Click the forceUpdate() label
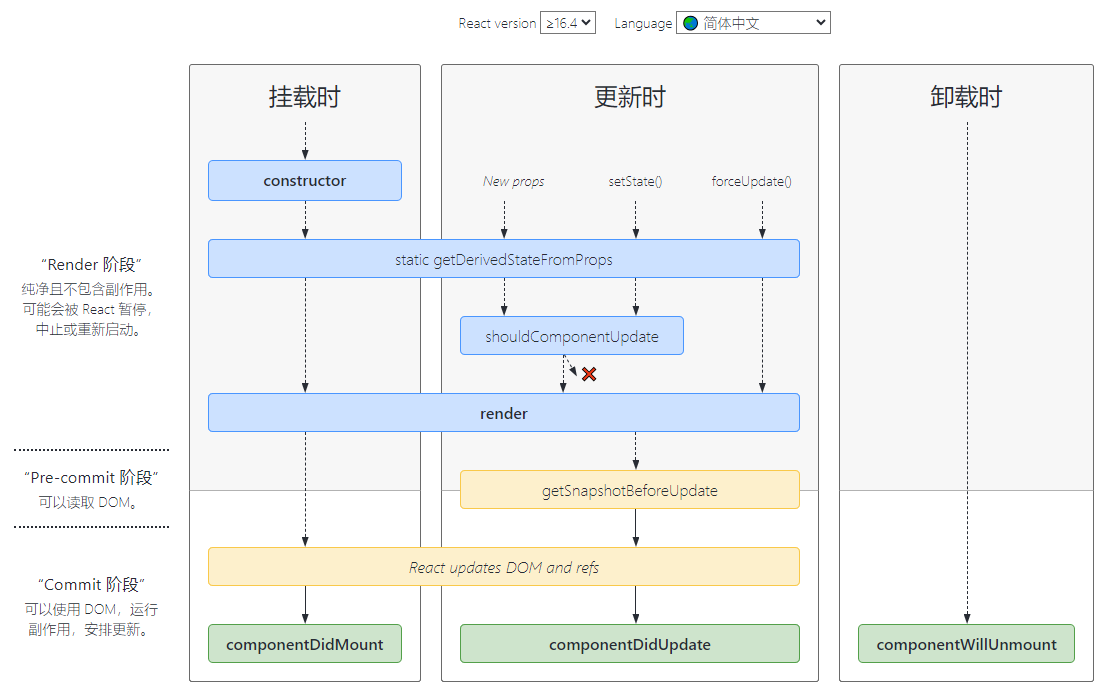 click(751, 182)
